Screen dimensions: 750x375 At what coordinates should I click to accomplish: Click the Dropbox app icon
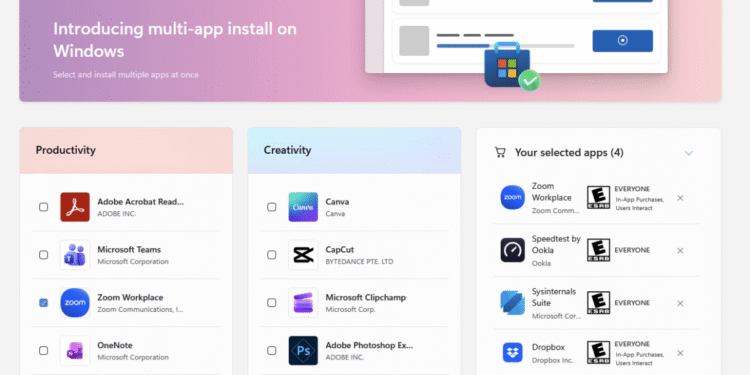513,353
